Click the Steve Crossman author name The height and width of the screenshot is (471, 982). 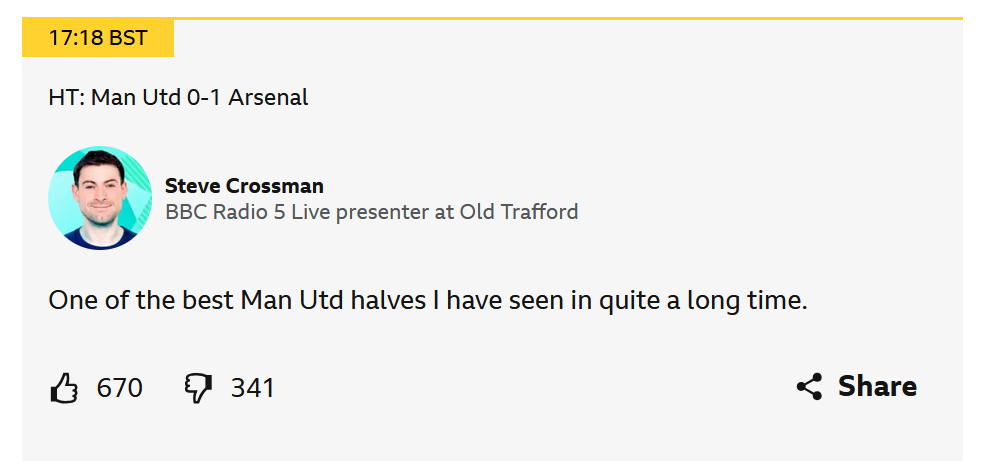(244, 186)
